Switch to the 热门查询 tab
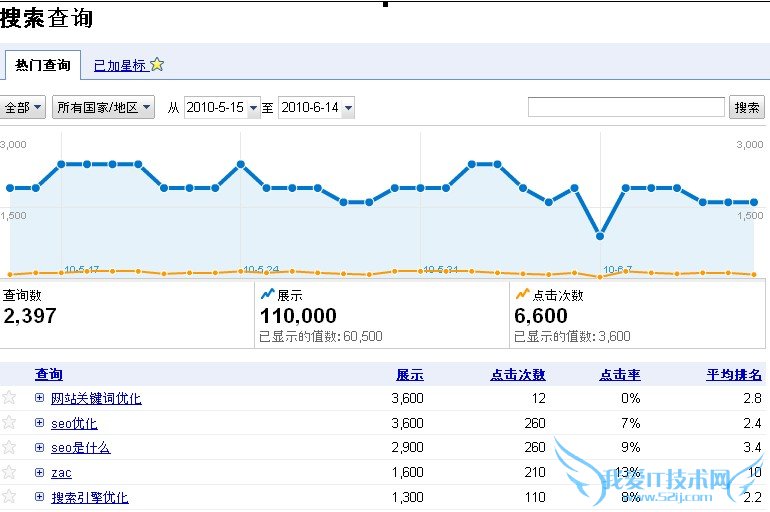This screenshot has height=512, width=770. (43, 66)
